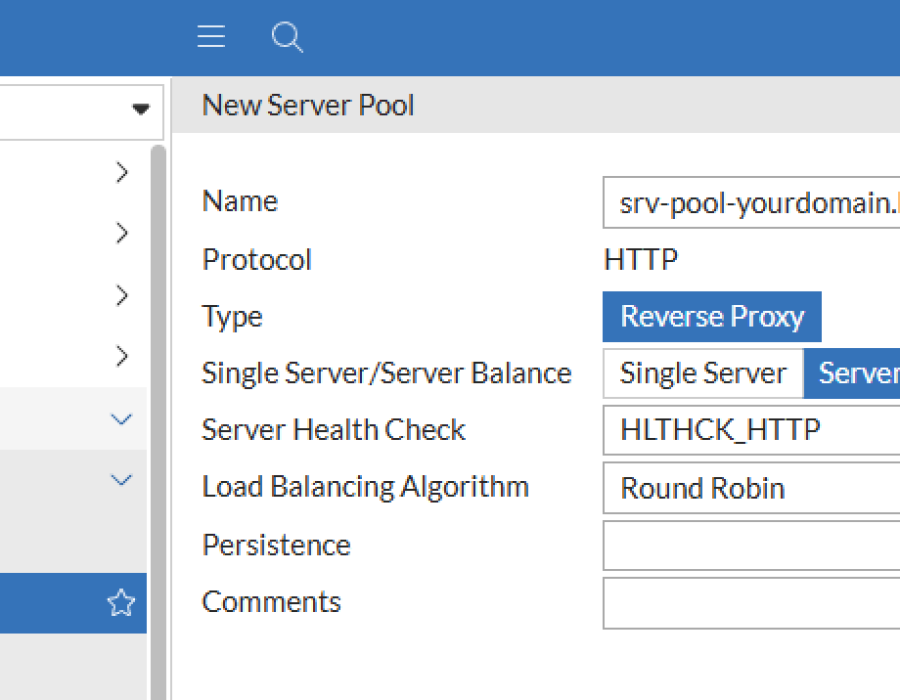900x700 pixels.
Task: Focus the Name input field
Action: tap(751, 203)
